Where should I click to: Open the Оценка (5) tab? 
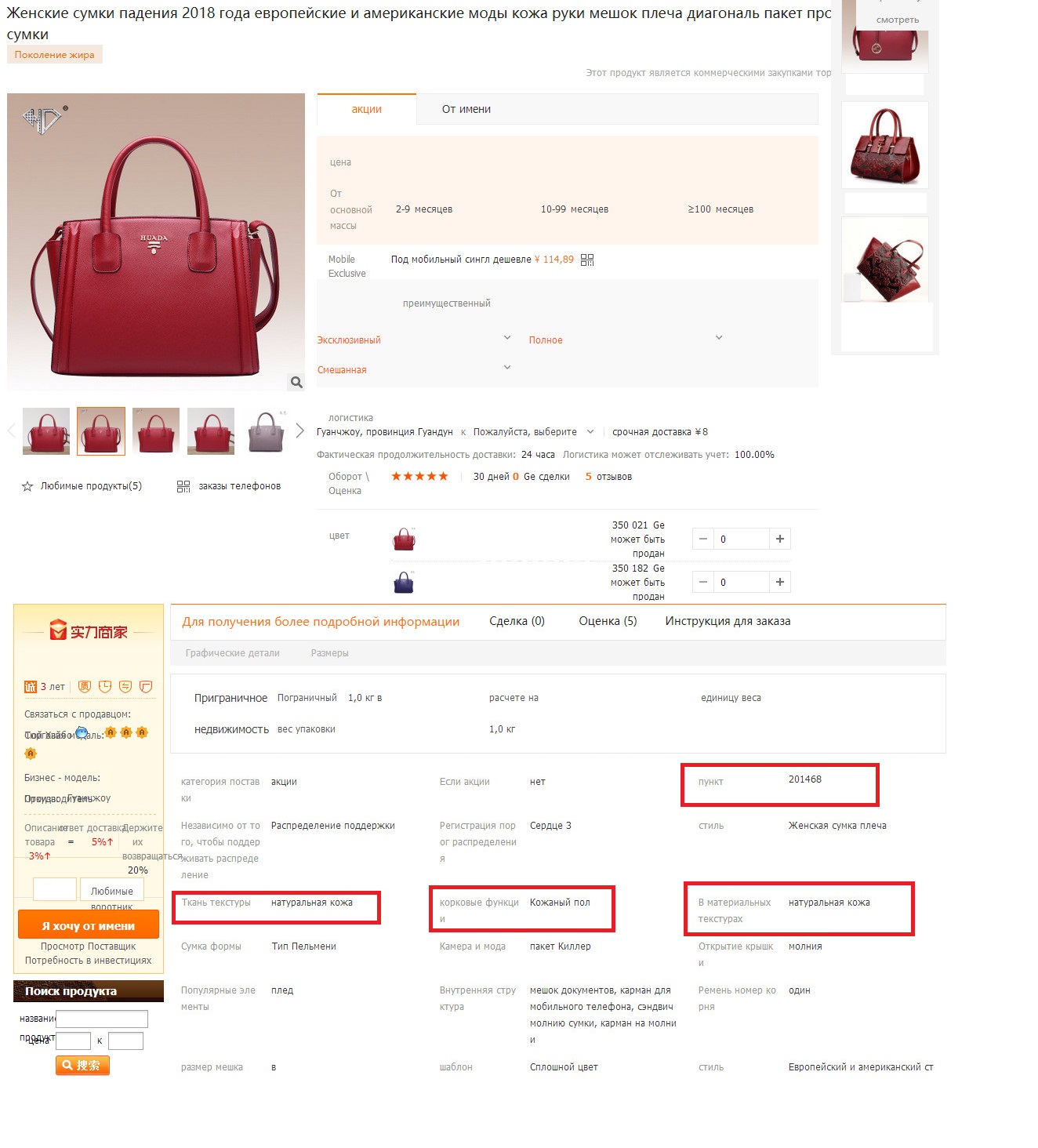(x=608, y=621)
